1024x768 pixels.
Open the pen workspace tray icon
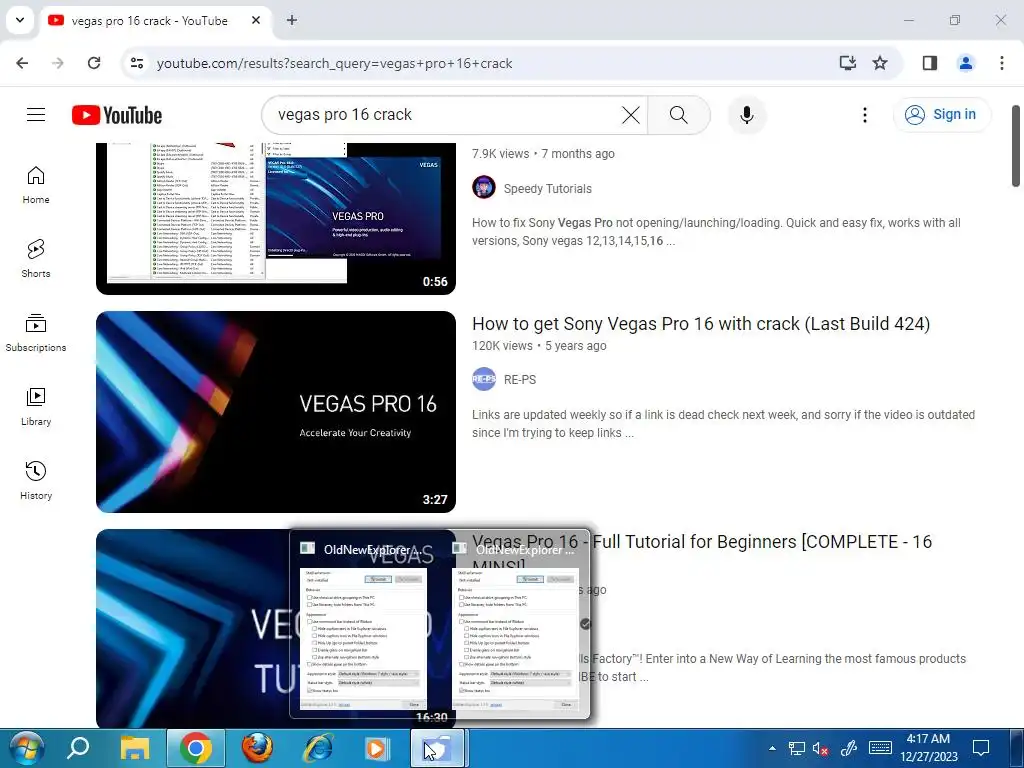point(848,748)
